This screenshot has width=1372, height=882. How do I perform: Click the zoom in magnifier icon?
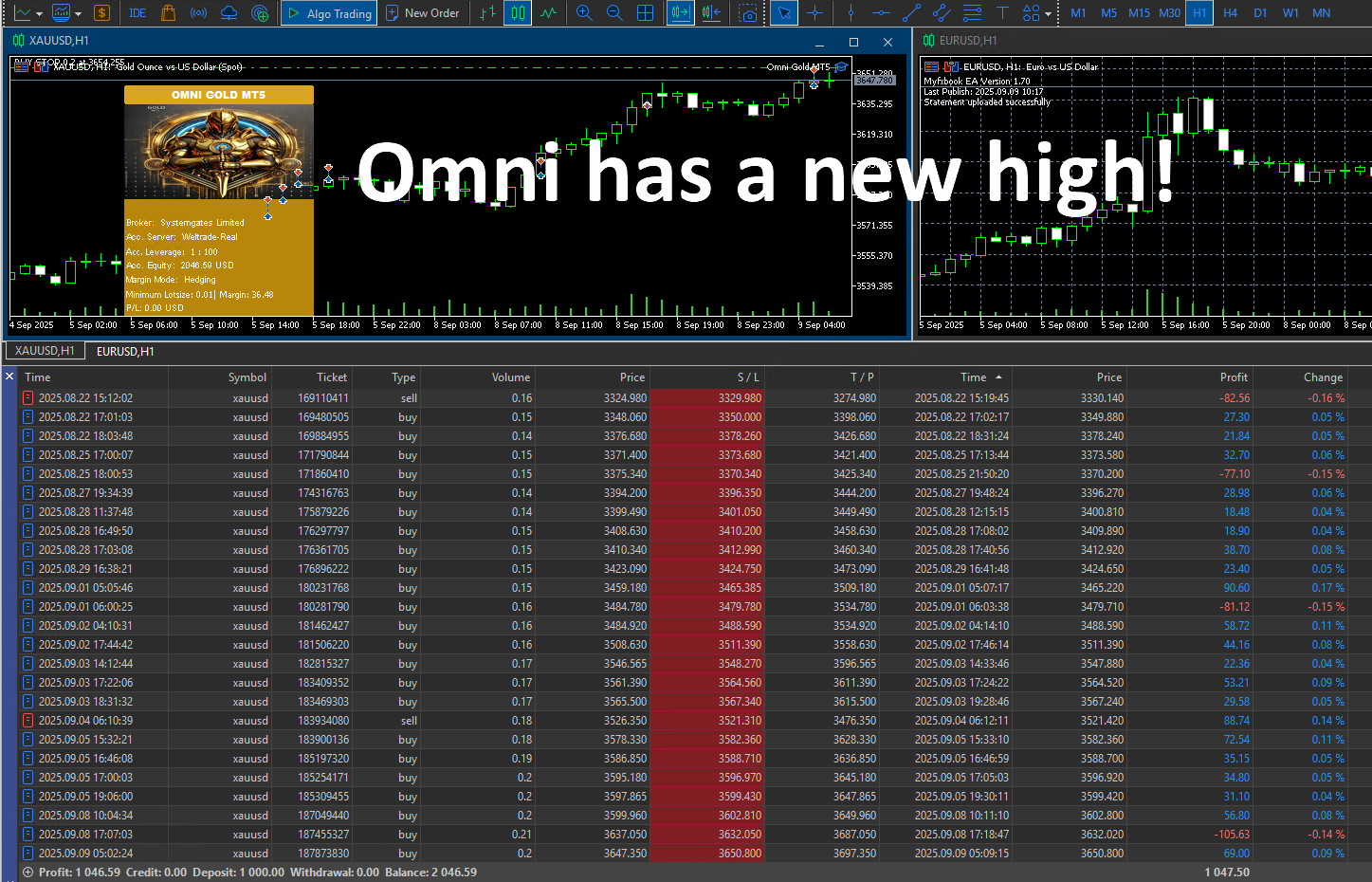[584, 13]
